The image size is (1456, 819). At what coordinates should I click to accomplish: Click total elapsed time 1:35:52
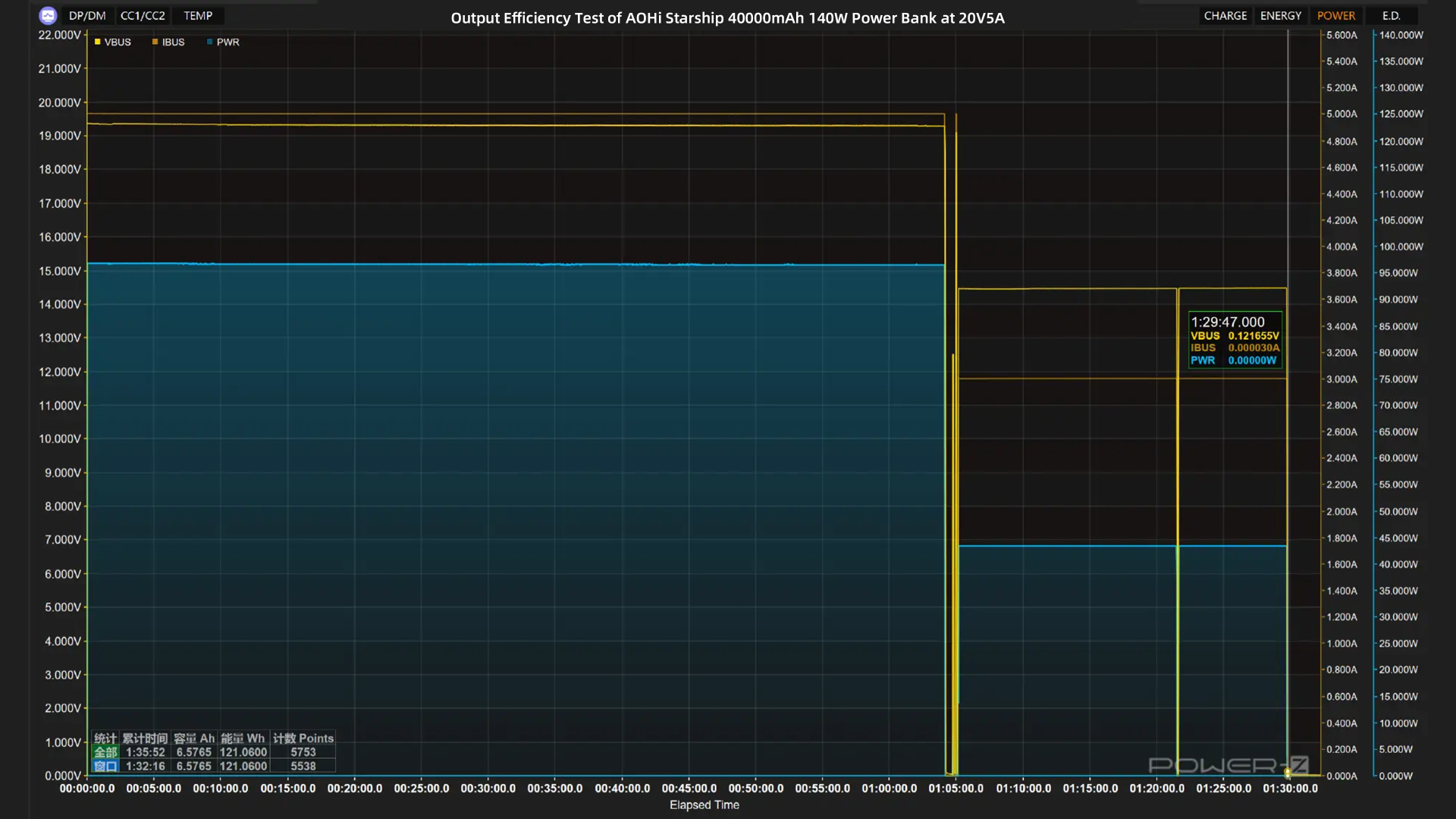pos(146,752)
